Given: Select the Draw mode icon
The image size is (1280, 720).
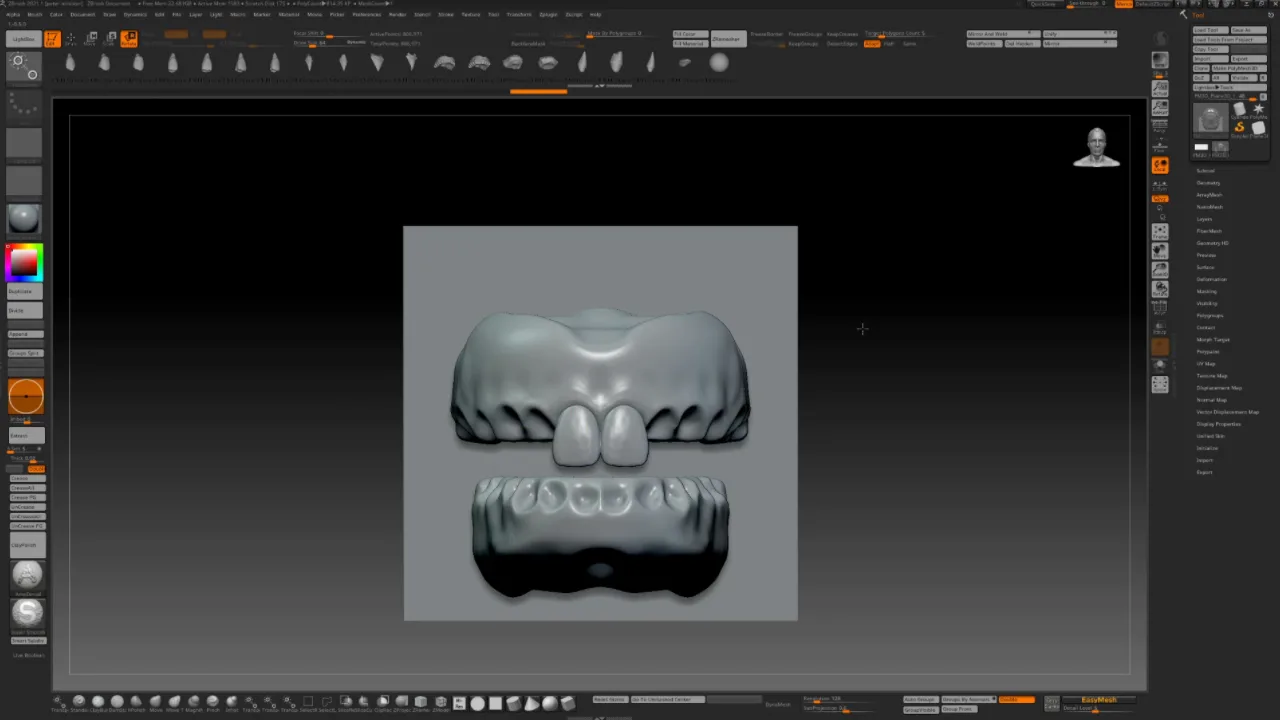Looking at the screenshot, I should click(x=71, y=39).
